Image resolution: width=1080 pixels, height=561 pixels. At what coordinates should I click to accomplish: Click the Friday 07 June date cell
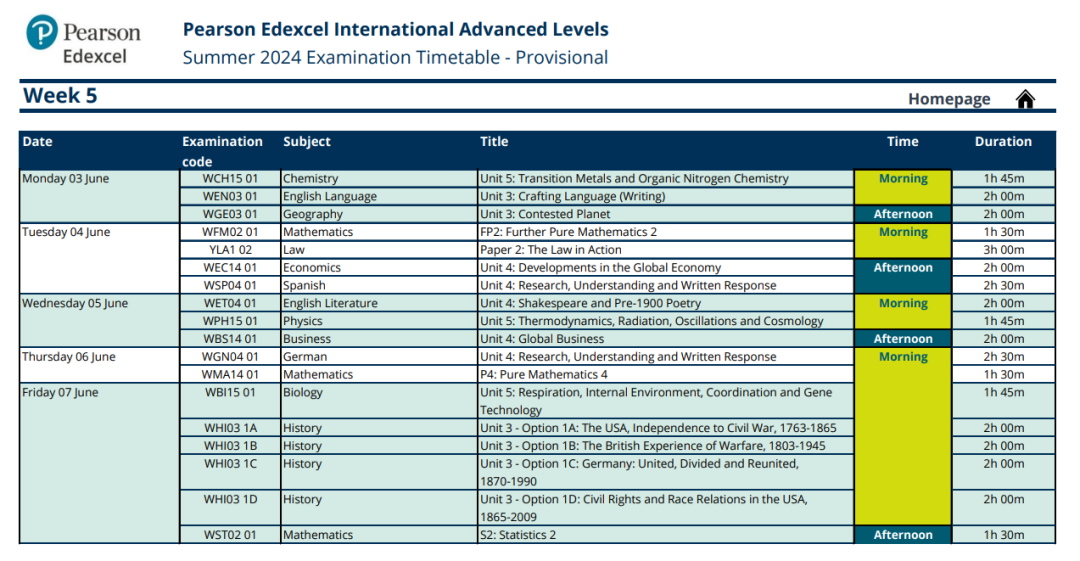point(99,464)
